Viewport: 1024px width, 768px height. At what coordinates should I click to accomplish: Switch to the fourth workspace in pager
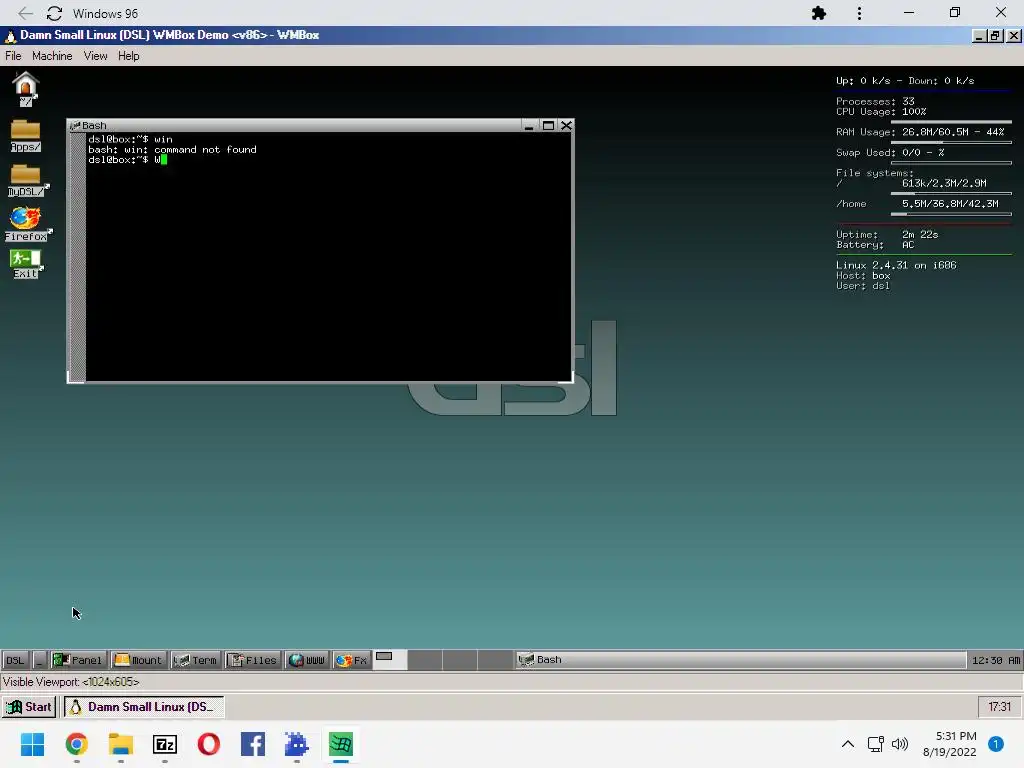pos(495,660)
